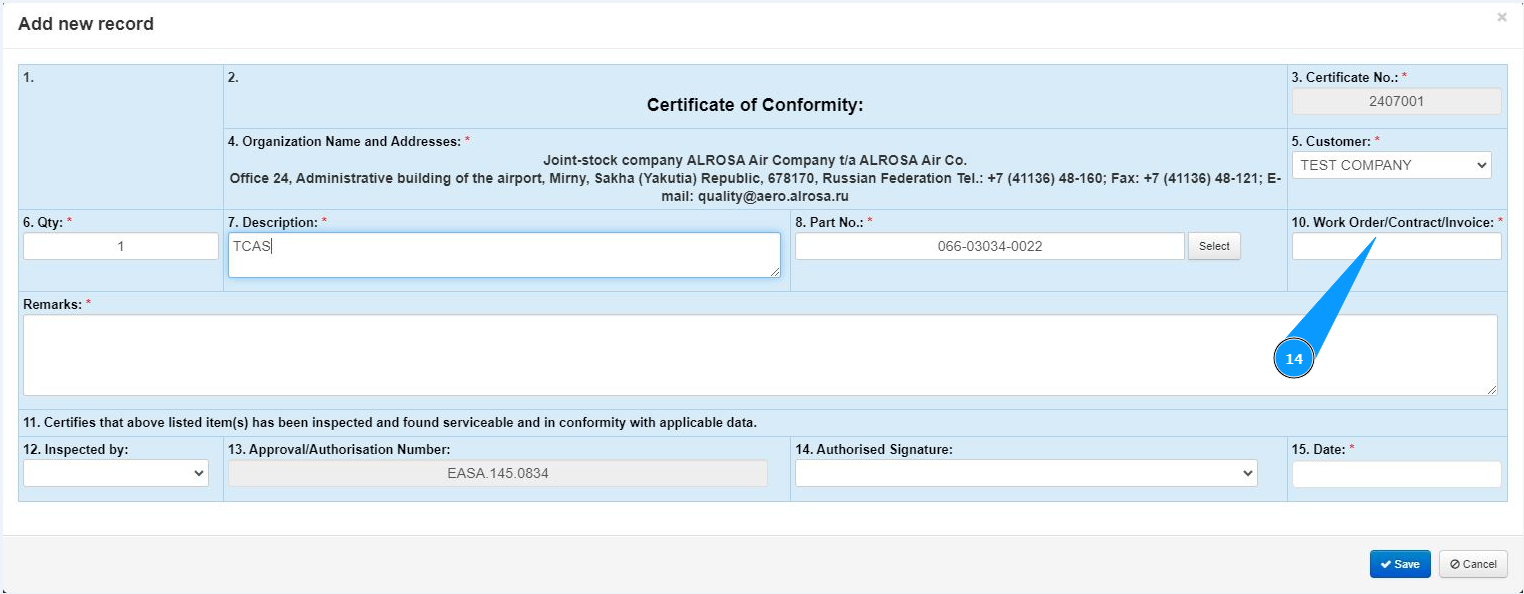Grab the Description textarea resize handle

pos(774,271)
